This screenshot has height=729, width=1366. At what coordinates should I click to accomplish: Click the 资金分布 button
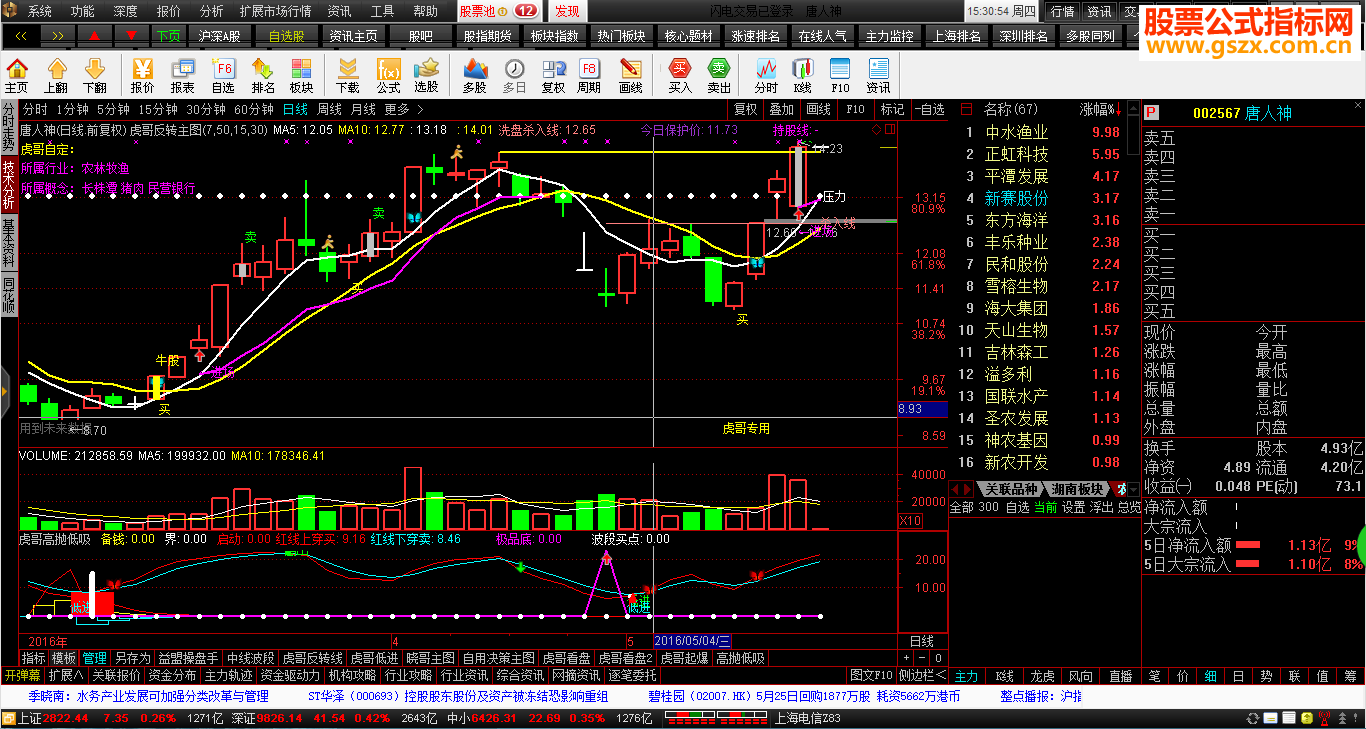click(x=173, y=675)
